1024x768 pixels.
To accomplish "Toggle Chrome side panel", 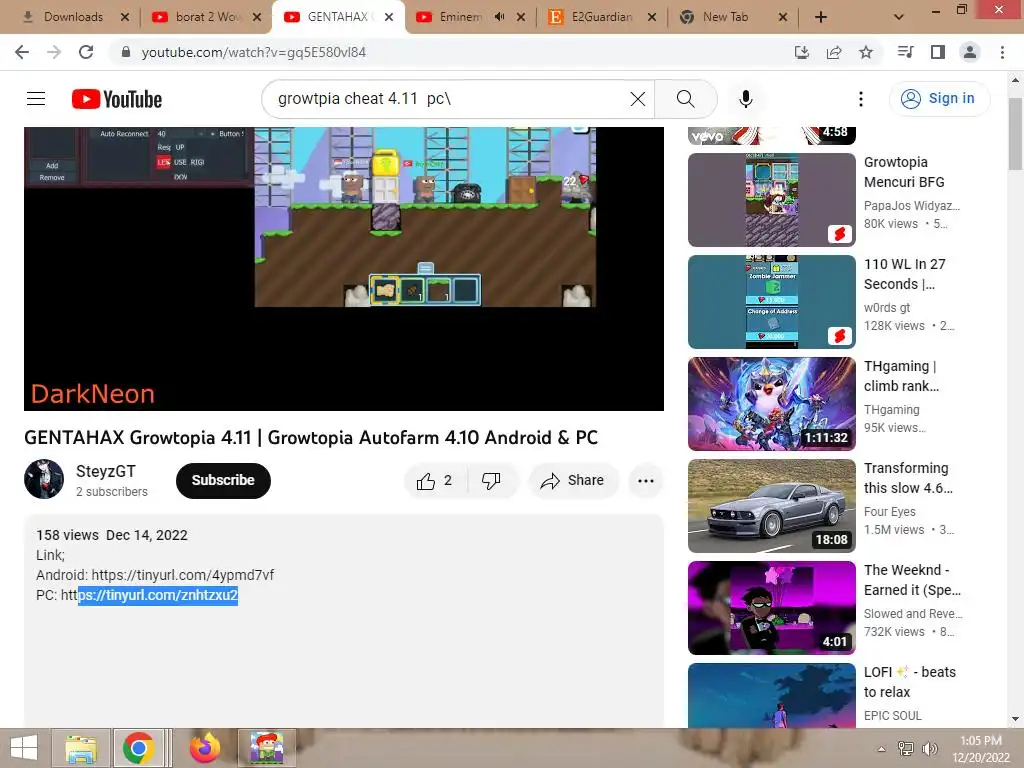I will [x=938, y=52].
